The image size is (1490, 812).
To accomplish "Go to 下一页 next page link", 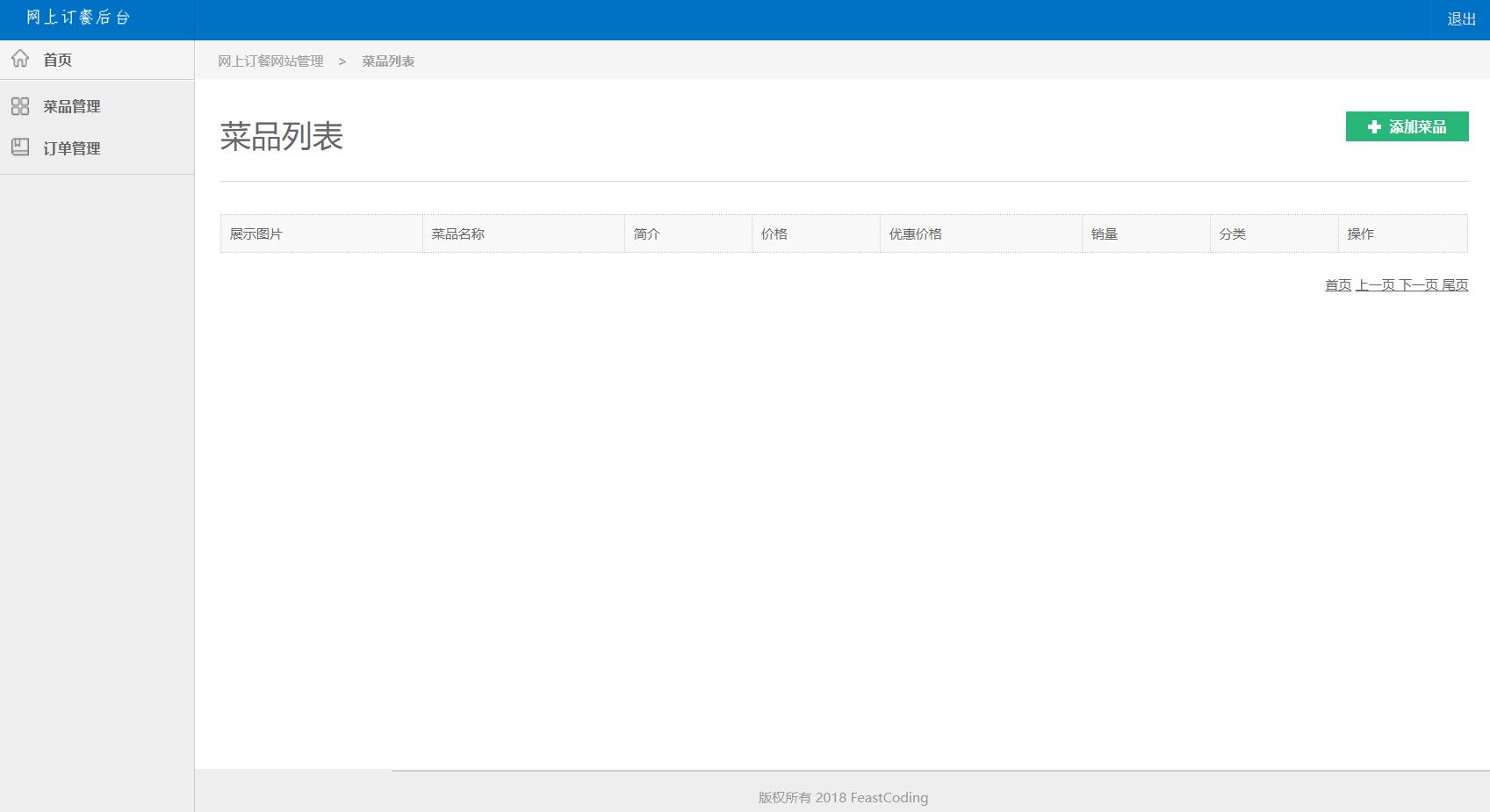I will 1418,285.
